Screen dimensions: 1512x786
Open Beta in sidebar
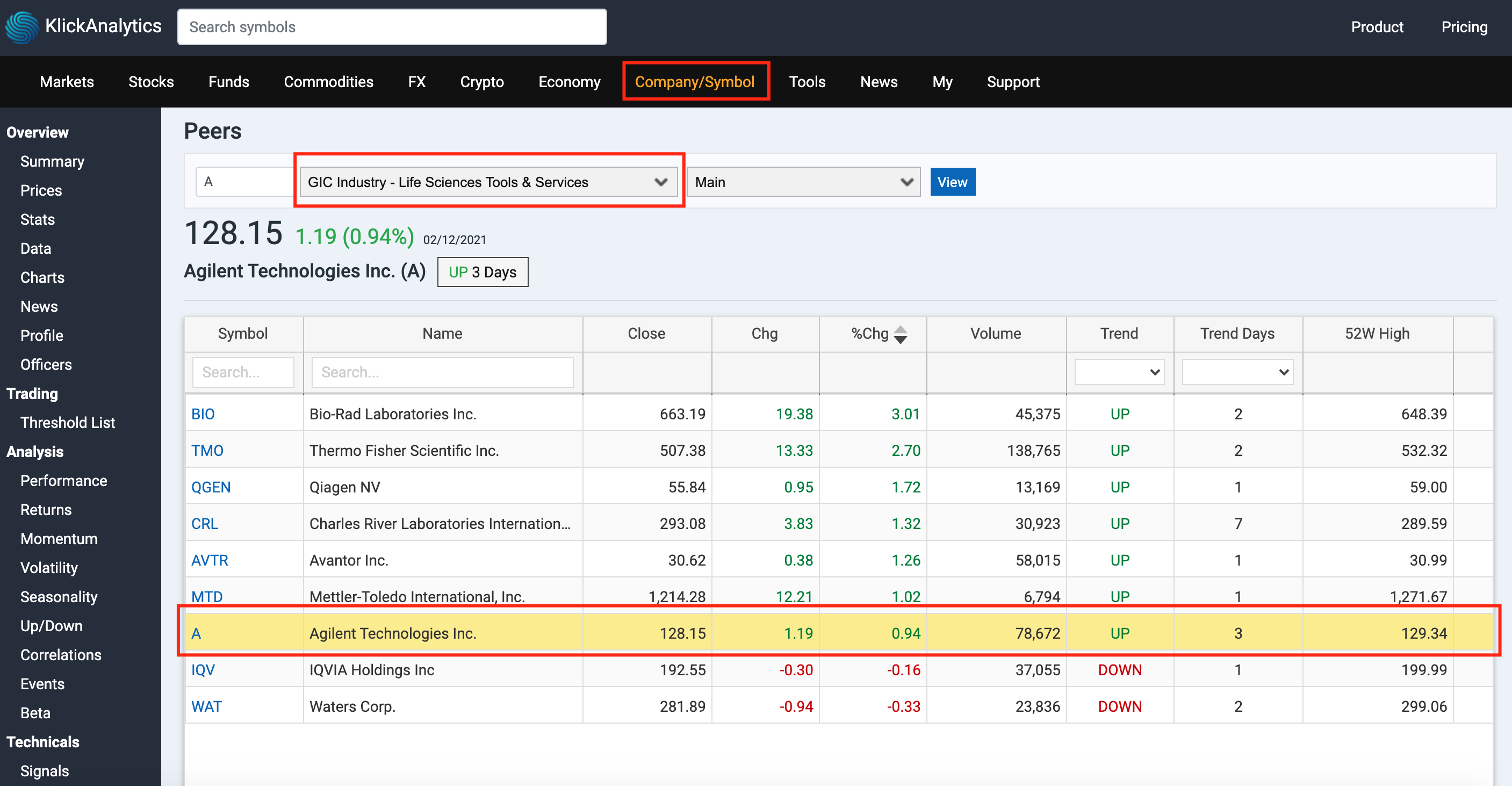click(35, 713)
